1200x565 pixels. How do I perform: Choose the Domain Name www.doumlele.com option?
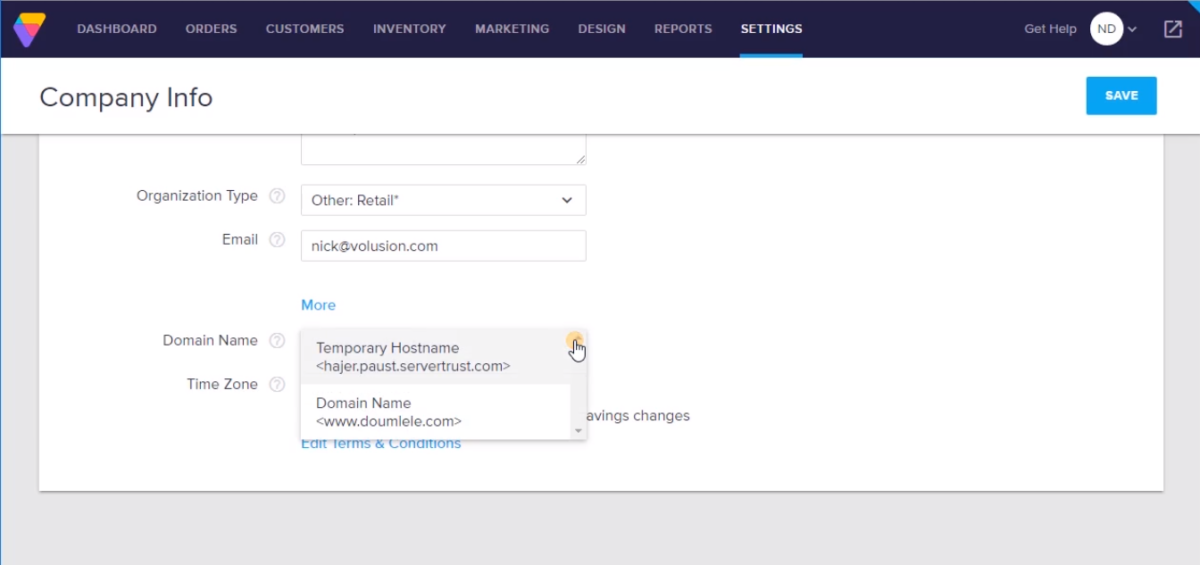click(x=435, y=412)
